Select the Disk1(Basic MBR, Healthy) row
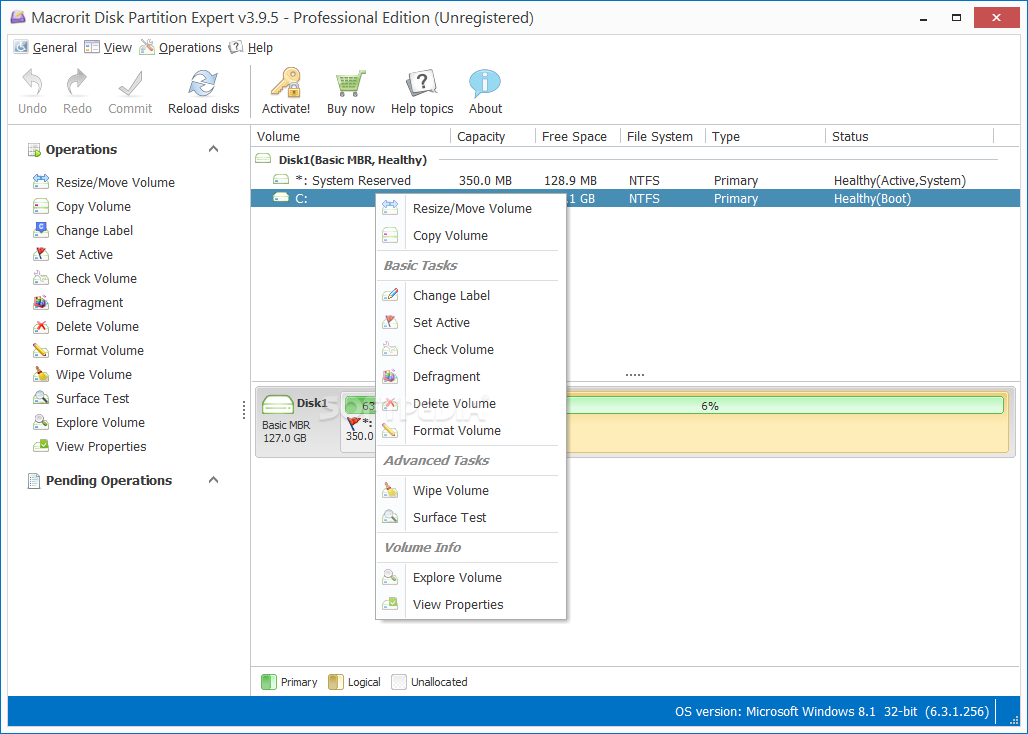 pyautogui.click(x=635, y=159)
